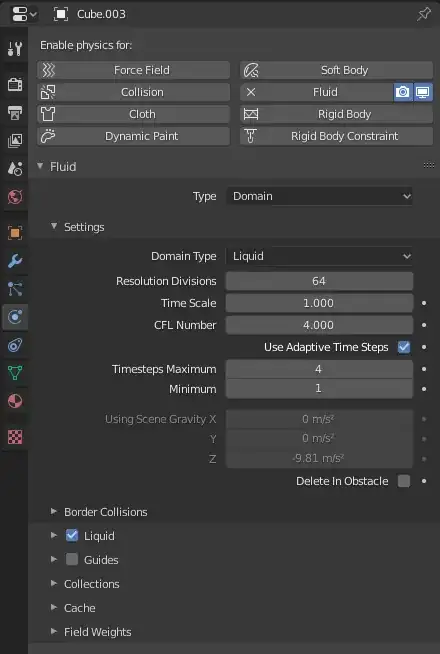Open the Tool properties tab
440x654 pixels.
pos(15,49)
